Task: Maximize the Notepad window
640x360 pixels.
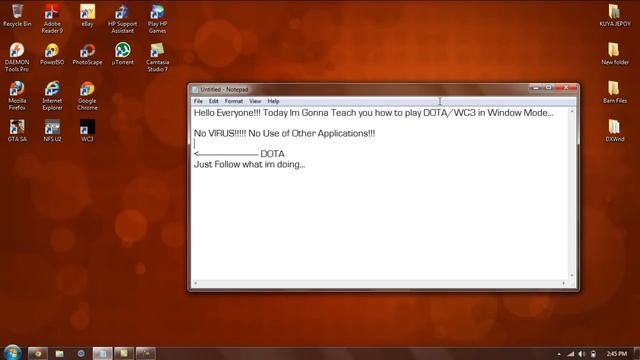Action: (549, 88)
